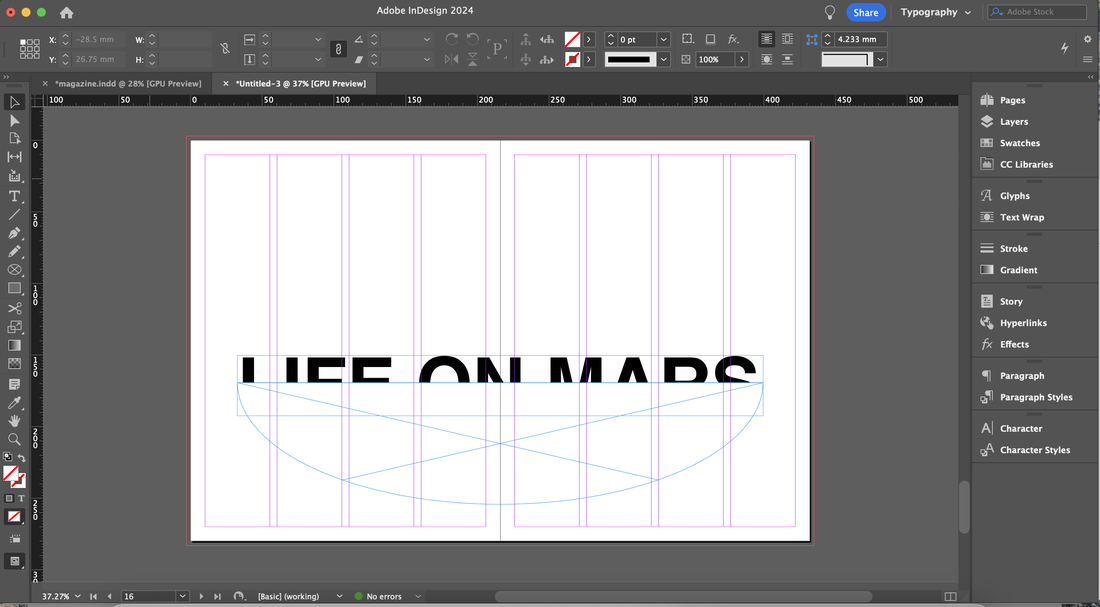Expand the corner shape dropdown
This screenshot has height=607, width=1100.
click(880, 60)
